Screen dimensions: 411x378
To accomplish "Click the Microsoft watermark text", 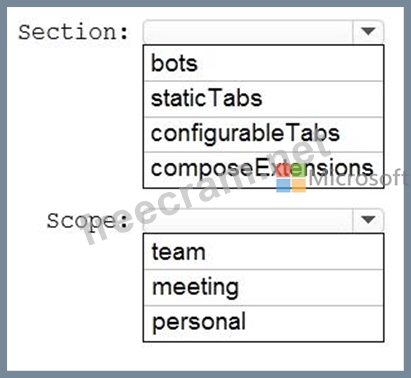I will [x=358, y=179].
